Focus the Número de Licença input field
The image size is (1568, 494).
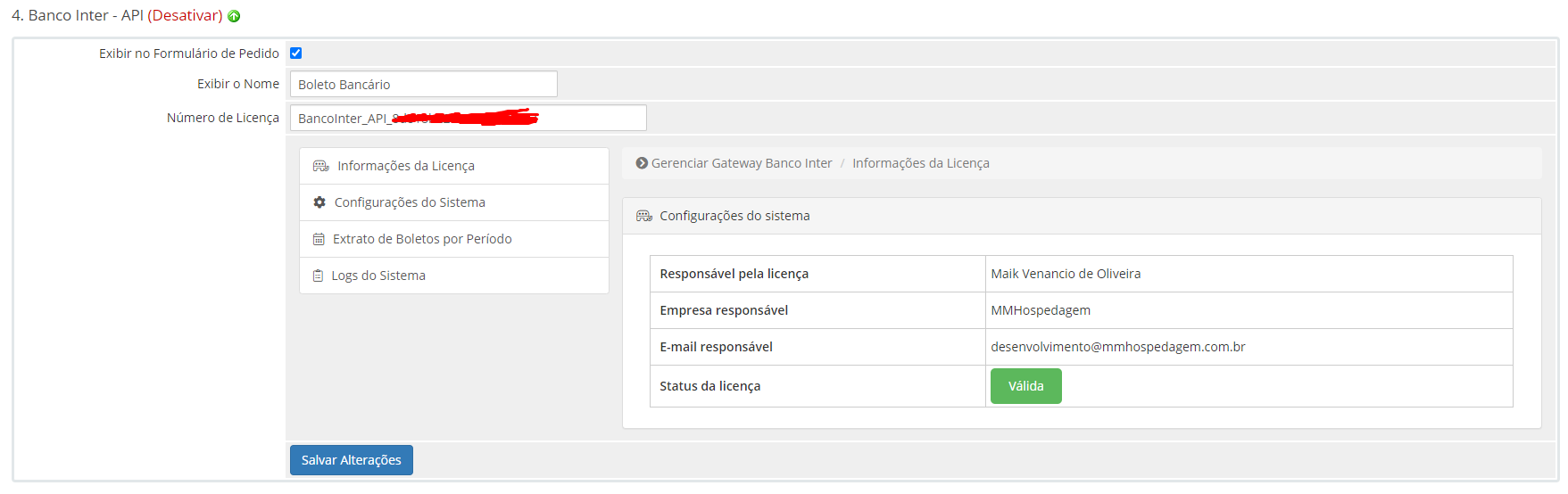coord(469,118)
